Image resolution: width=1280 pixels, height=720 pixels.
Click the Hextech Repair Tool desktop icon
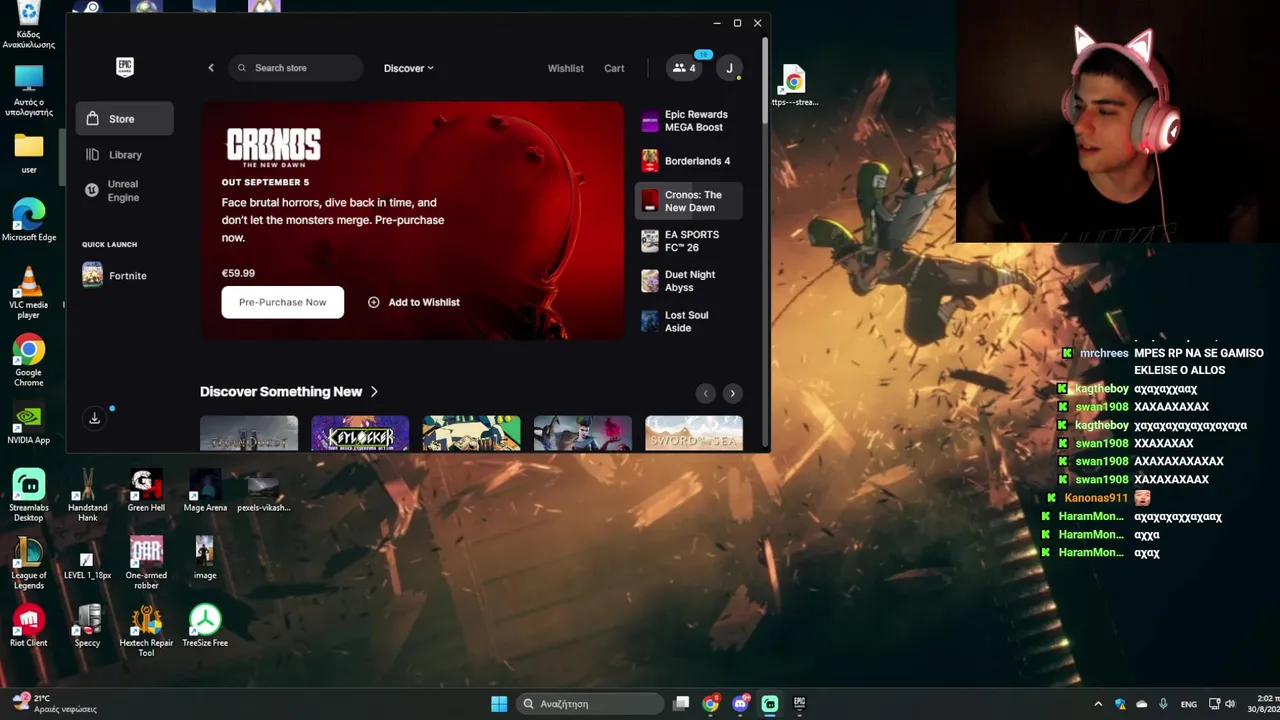point(146,631)
